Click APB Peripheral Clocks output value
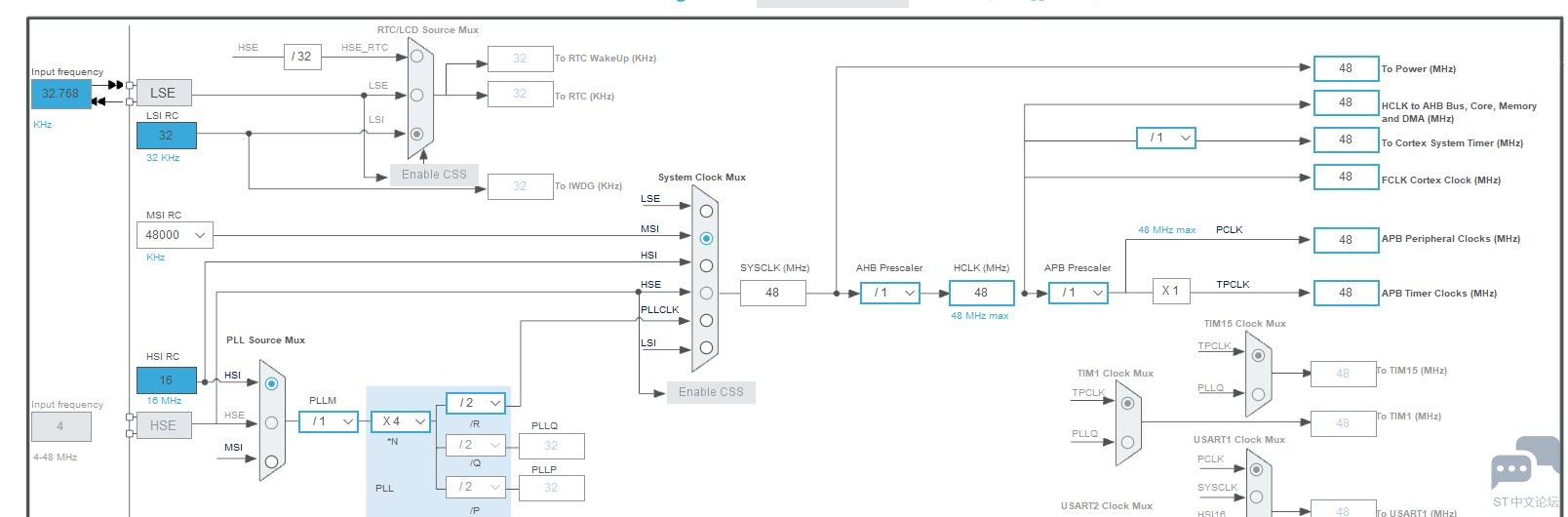Viewport: 1568px width, 517px height. [x=1346, y=240]
